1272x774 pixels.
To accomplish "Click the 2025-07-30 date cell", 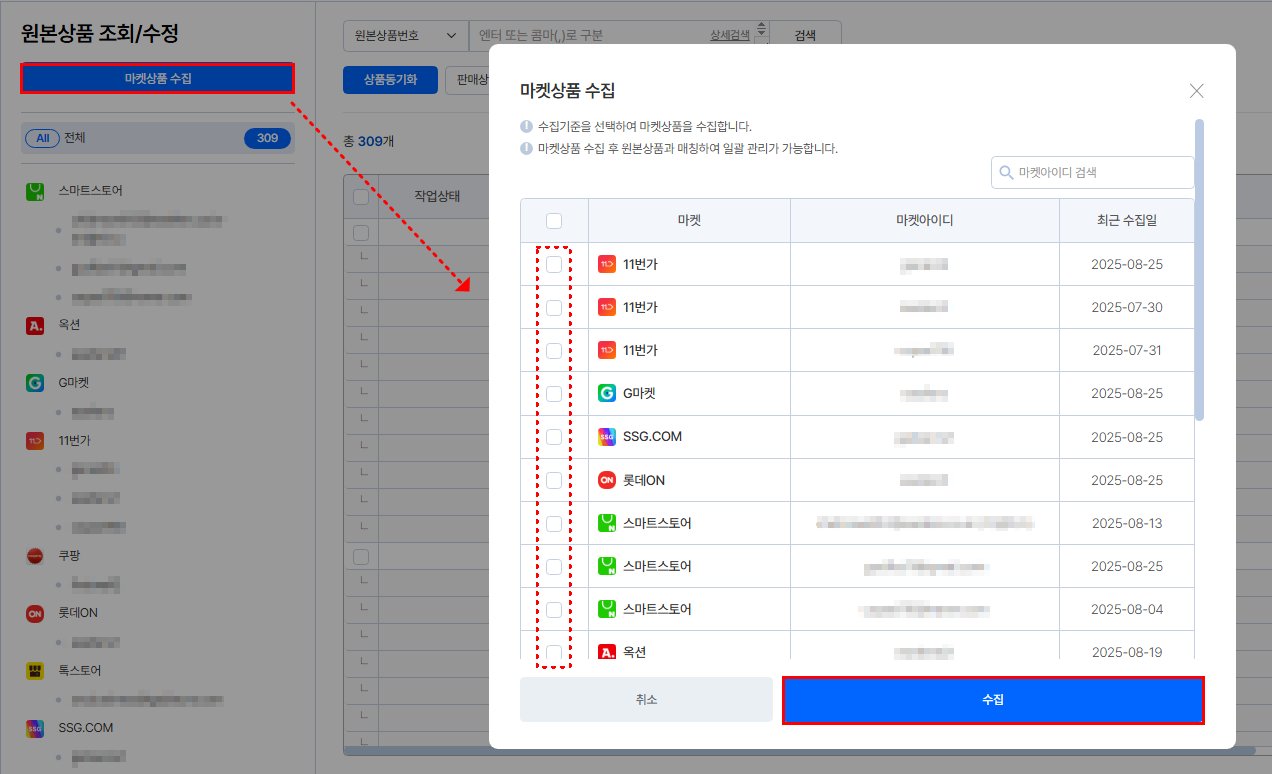I will 1127,307.
